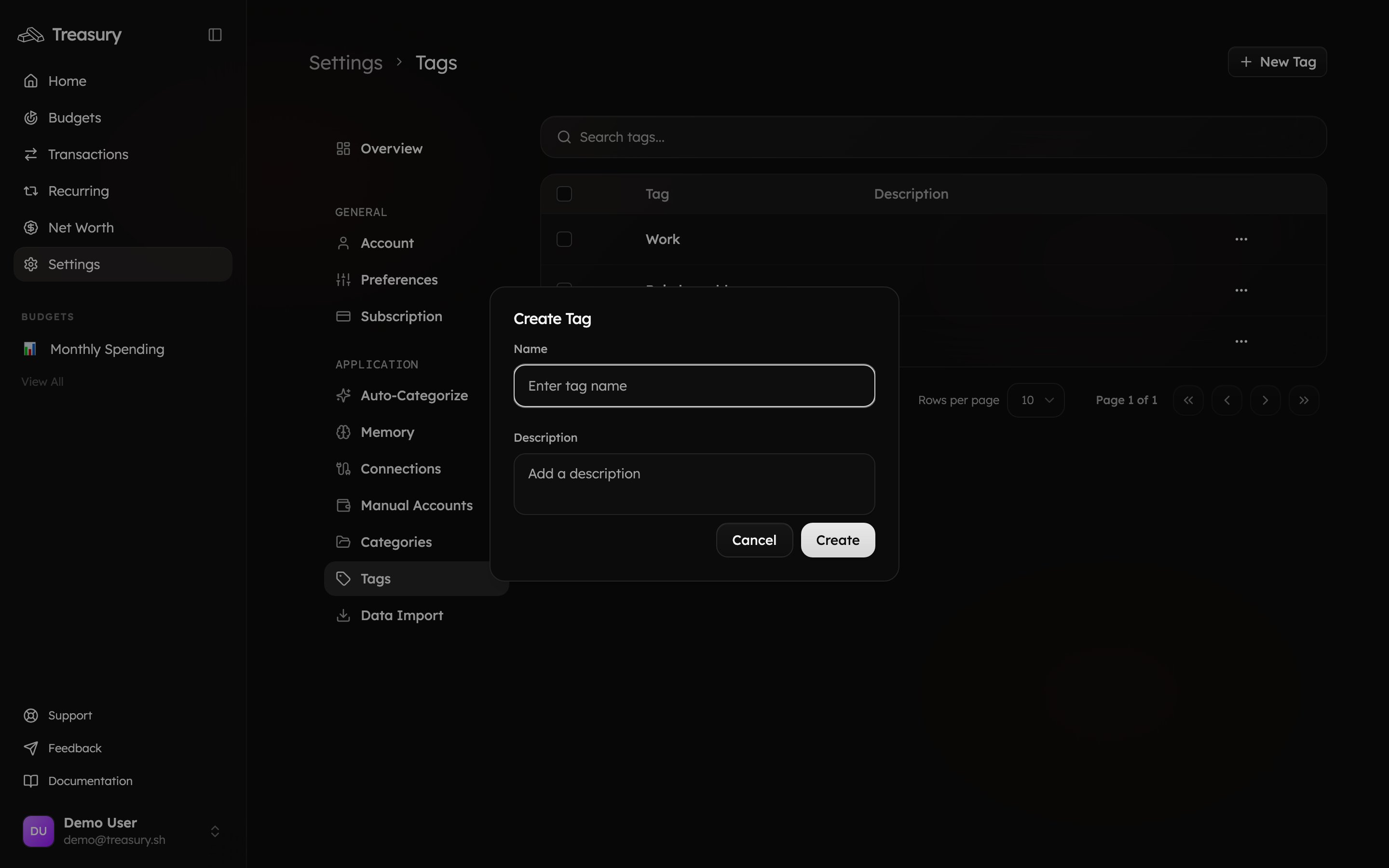Open the Monthly Spending budget

tap(123, 349)
